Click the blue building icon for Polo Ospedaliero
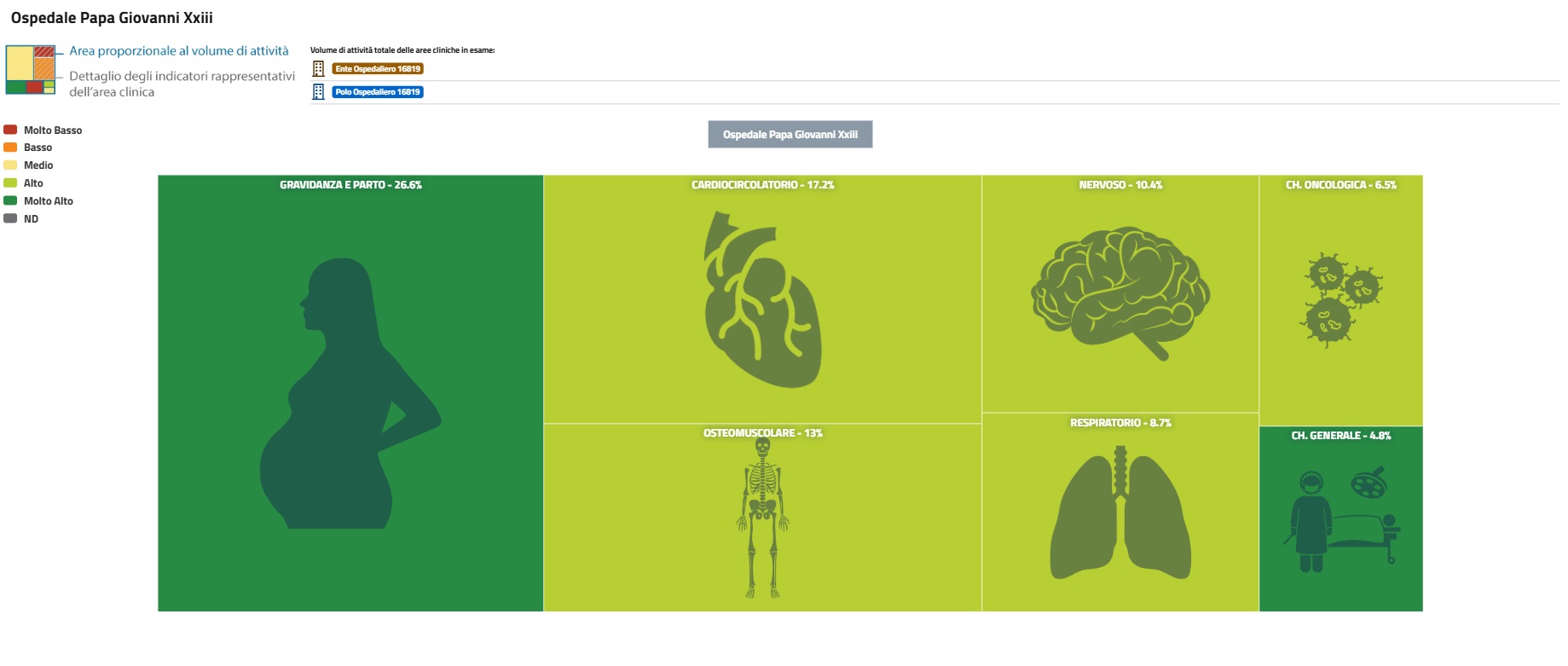1568x666 pixels. click(x=318, y=92)
